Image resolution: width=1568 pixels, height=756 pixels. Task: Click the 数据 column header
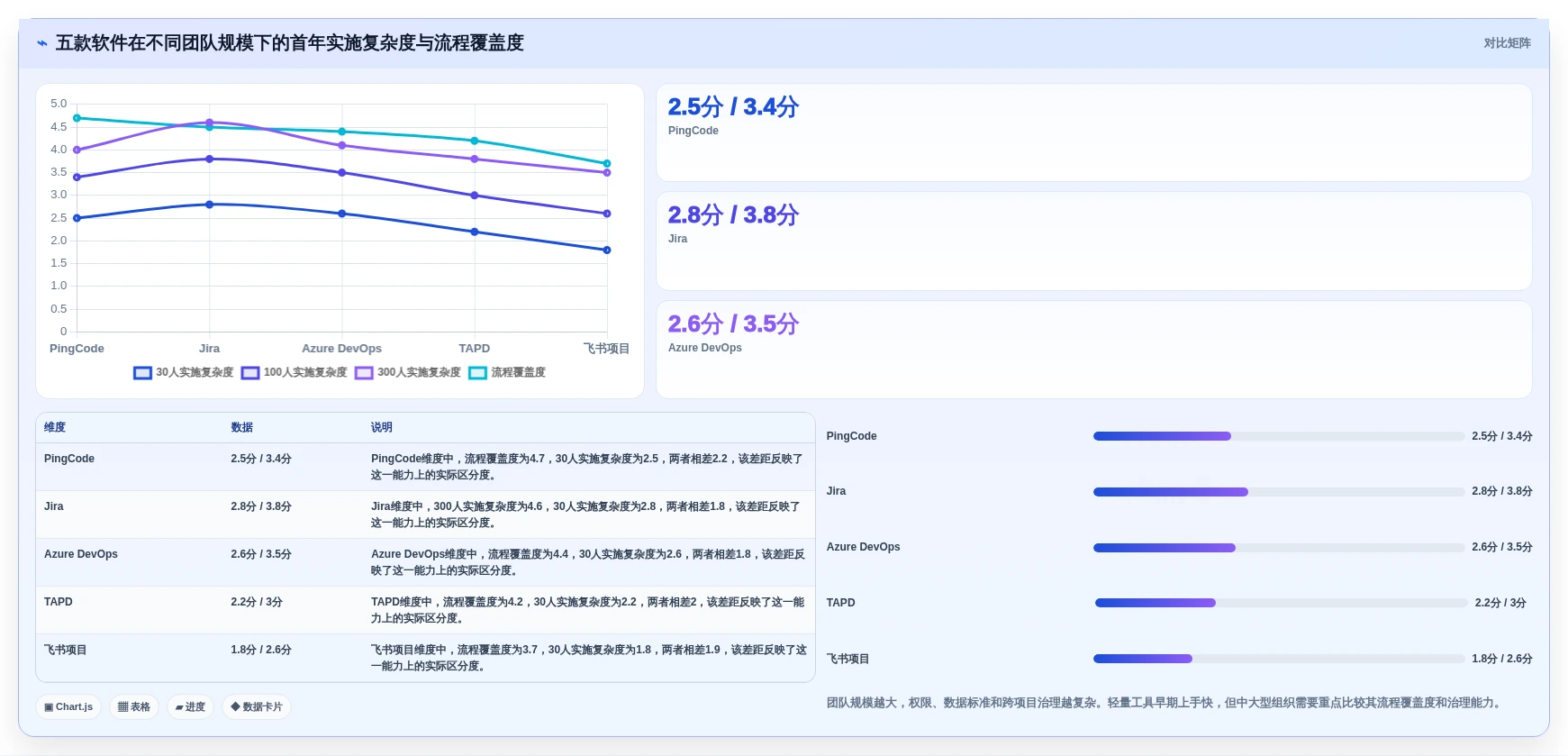[x=241, y=427]
